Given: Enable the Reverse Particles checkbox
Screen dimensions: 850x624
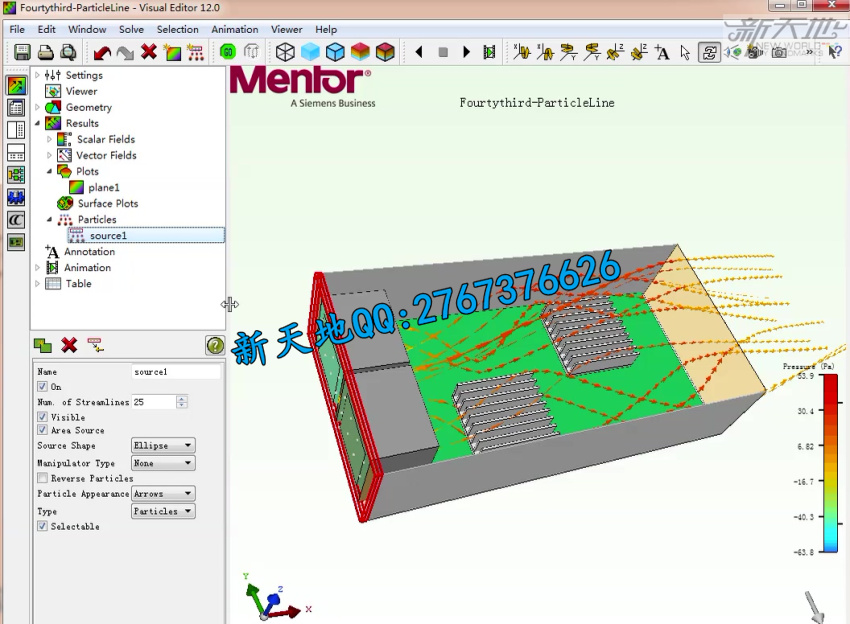Looking at the screenshot, I should point(42,478).
